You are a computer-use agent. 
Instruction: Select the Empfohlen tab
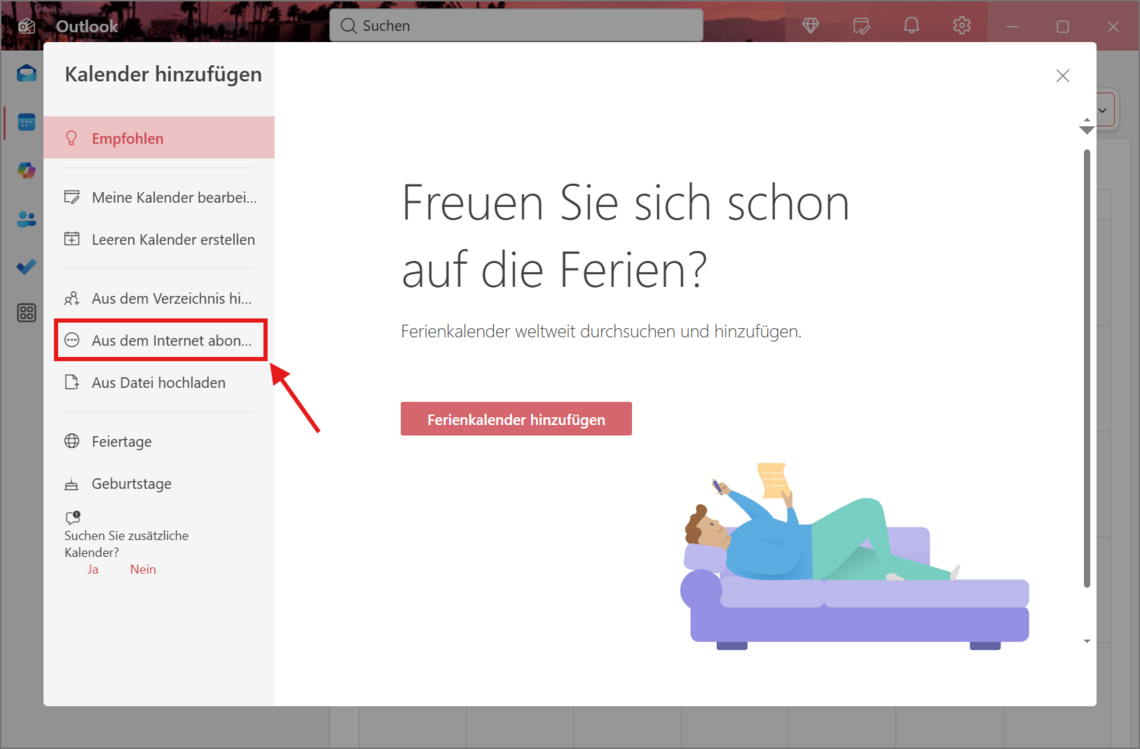click(159, 138)
